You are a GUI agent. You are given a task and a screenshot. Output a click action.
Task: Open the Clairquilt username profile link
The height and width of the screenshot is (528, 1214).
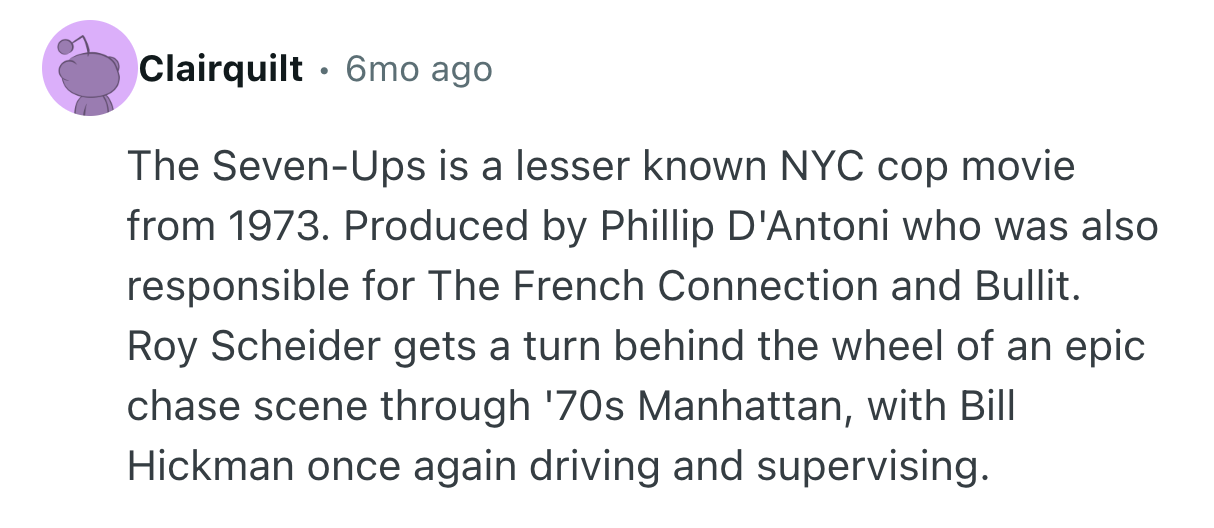(x=221, y=69)
